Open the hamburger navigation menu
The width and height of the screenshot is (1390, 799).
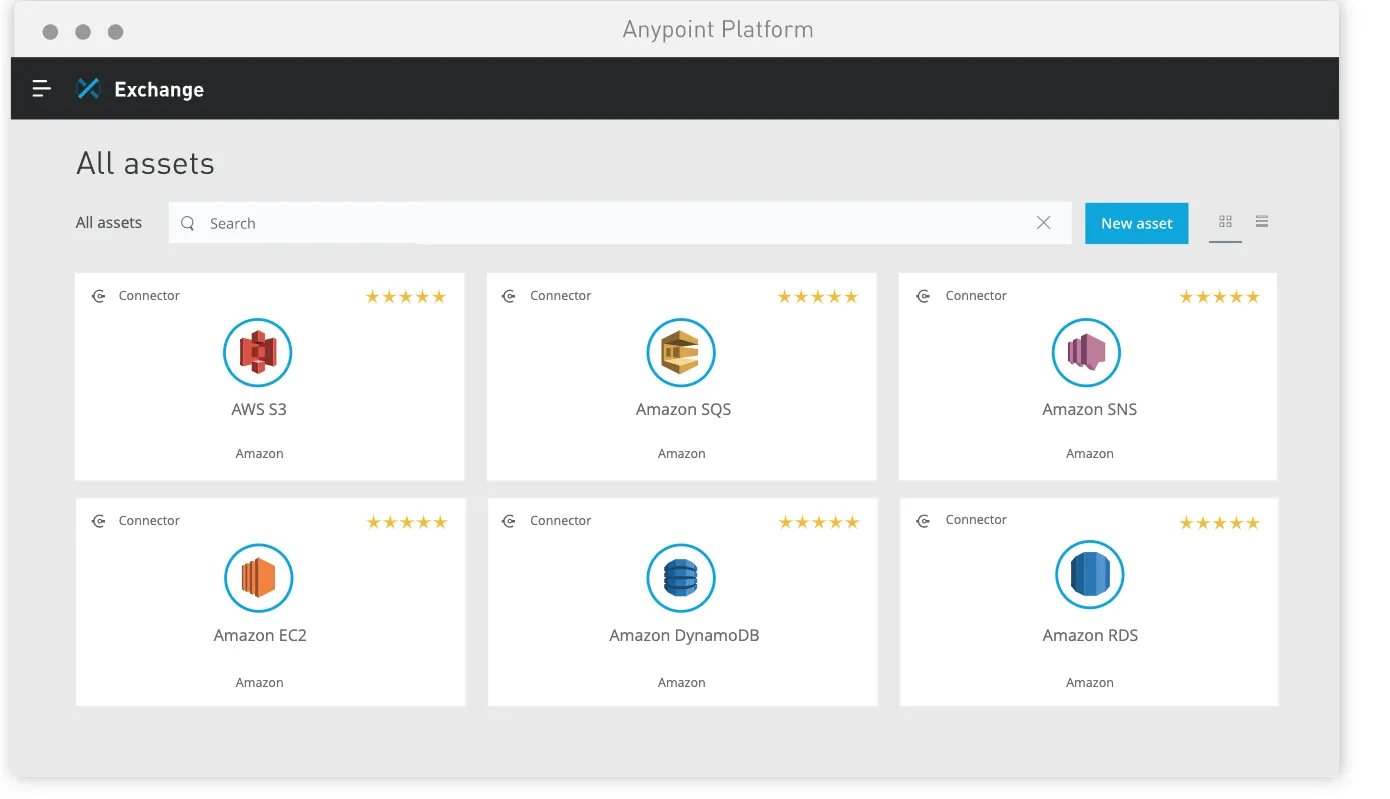[x=41, y=89]
